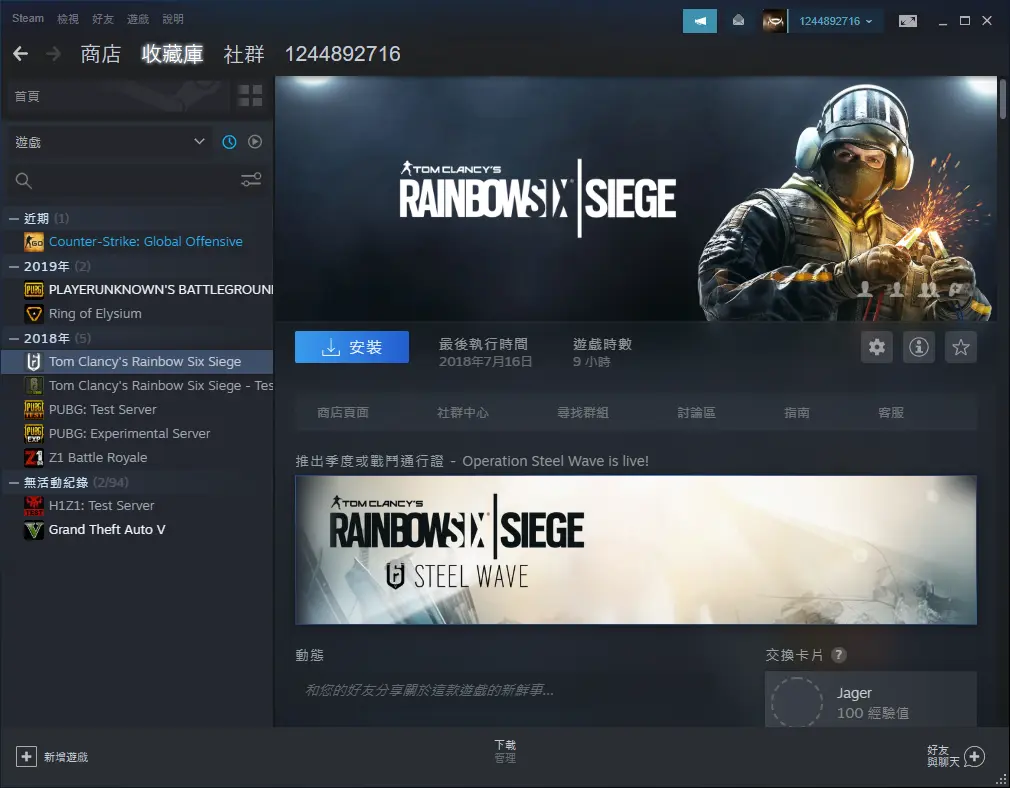Screen dimensions: 1010x788
Task: Open the 尋找群組 find groups link
Action: (x=583, y=412)
